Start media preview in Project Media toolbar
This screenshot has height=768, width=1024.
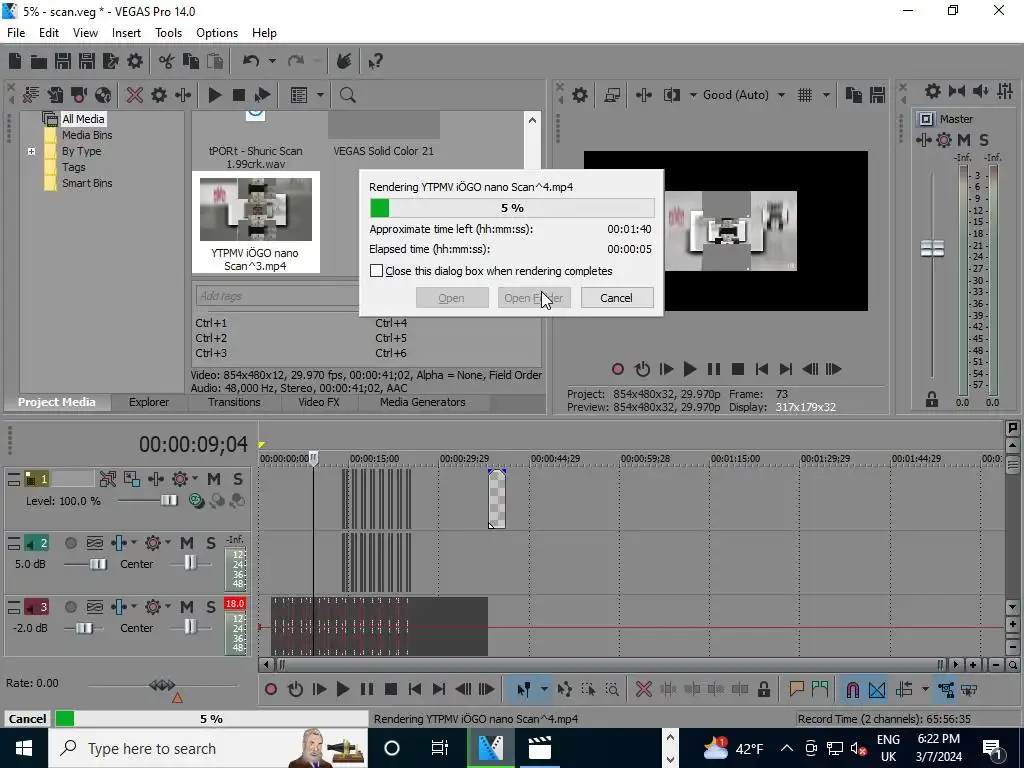coord(215,95)
